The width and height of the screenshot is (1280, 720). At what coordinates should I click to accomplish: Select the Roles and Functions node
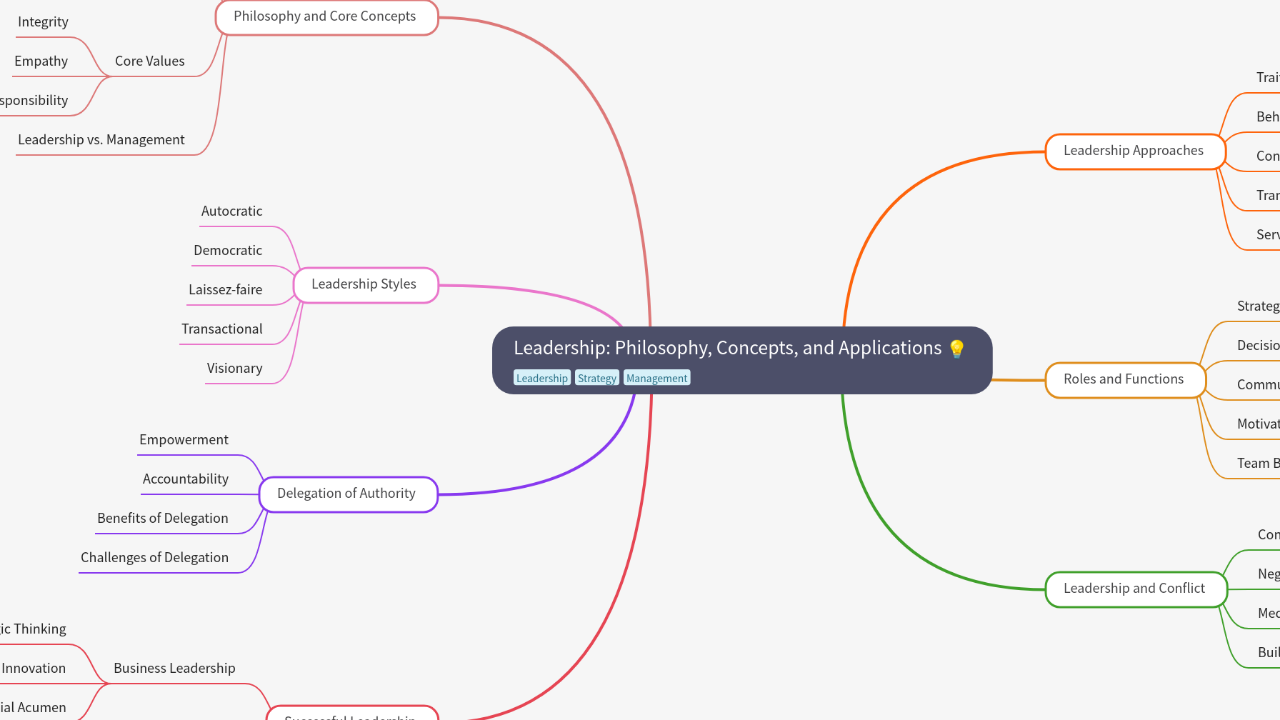tap(1125, 380)
